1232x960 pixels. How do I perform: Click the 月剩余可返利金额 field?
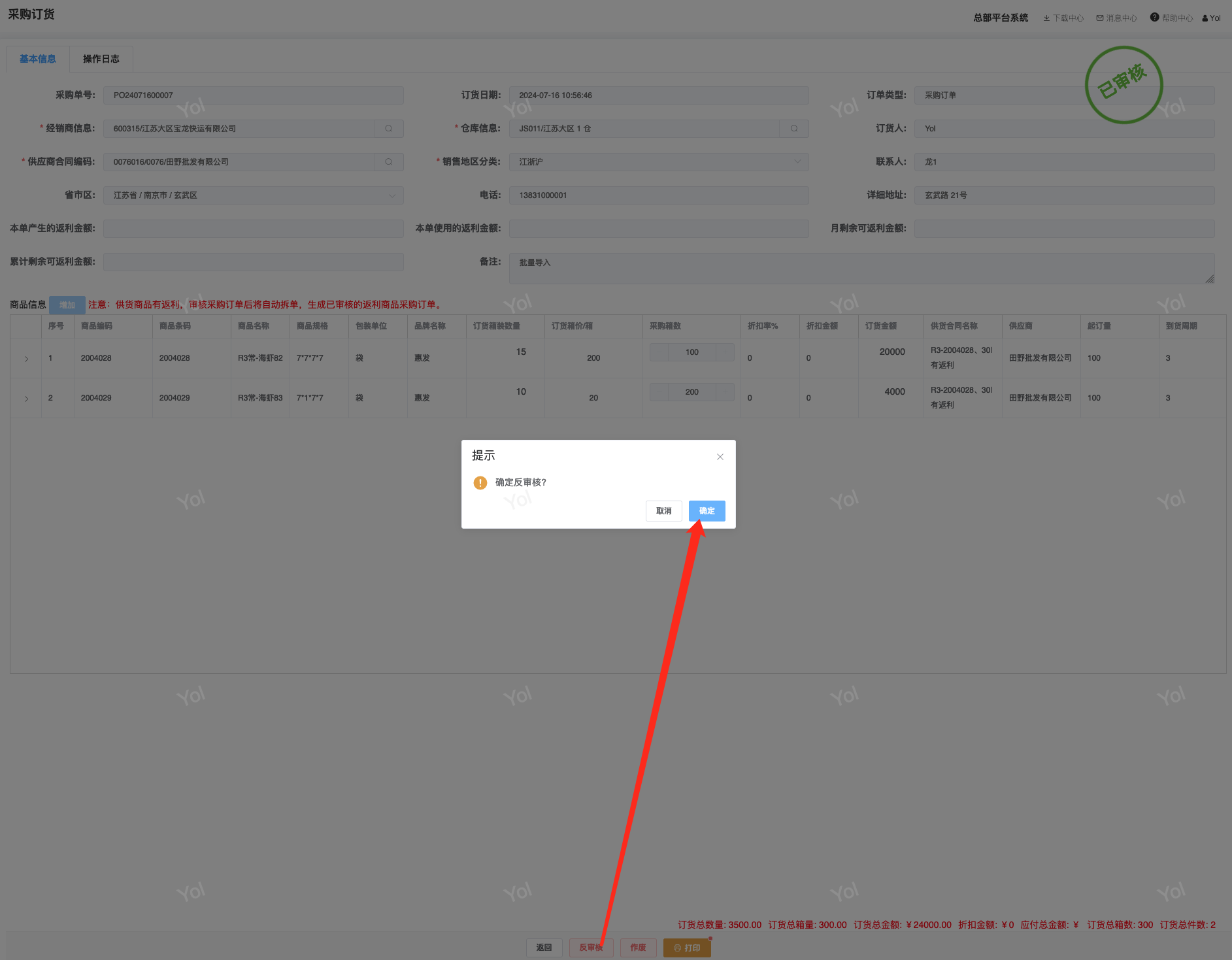(x=1064, y=229)
